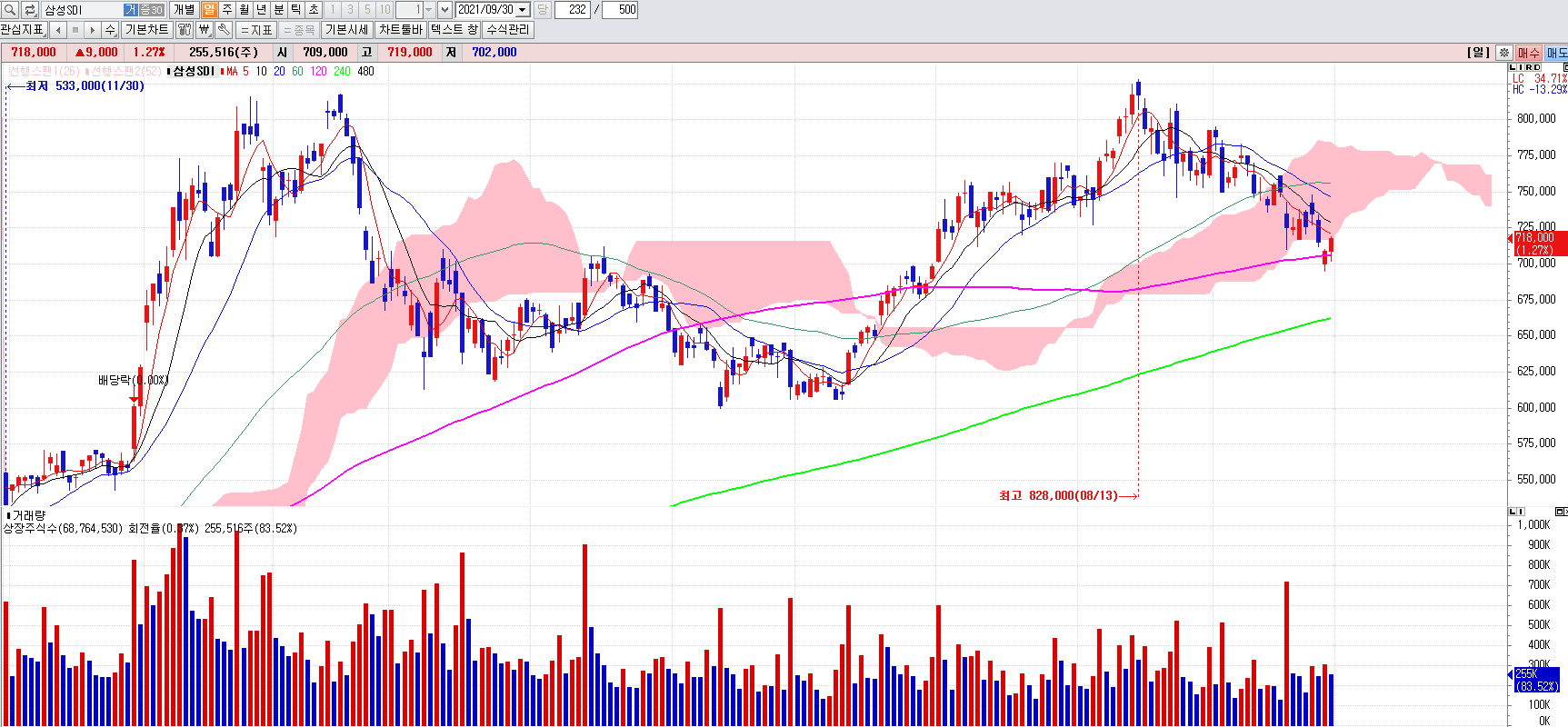Click the swap/rotate stock icon

click(x=29, y=10)
